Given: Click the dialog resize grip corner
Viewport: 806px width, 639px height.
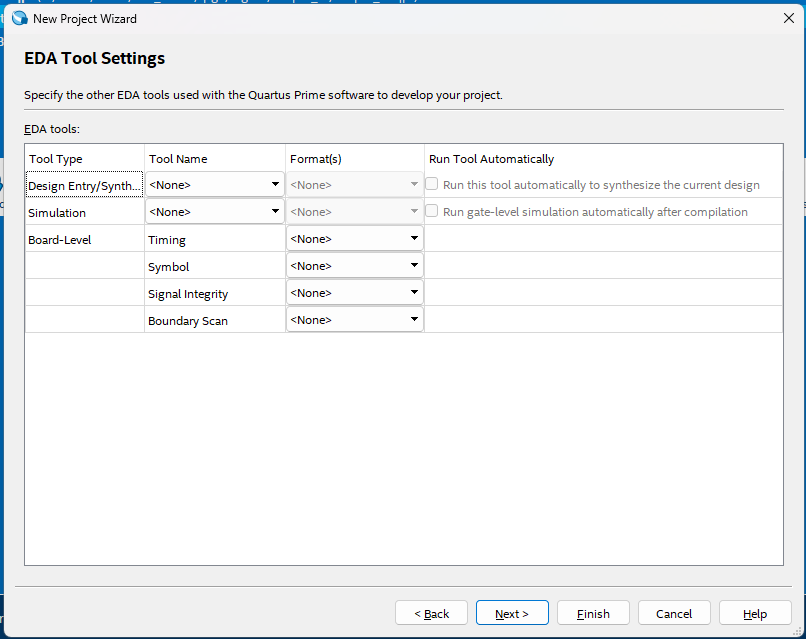Looking at the screenshot, I should (797, 631).
